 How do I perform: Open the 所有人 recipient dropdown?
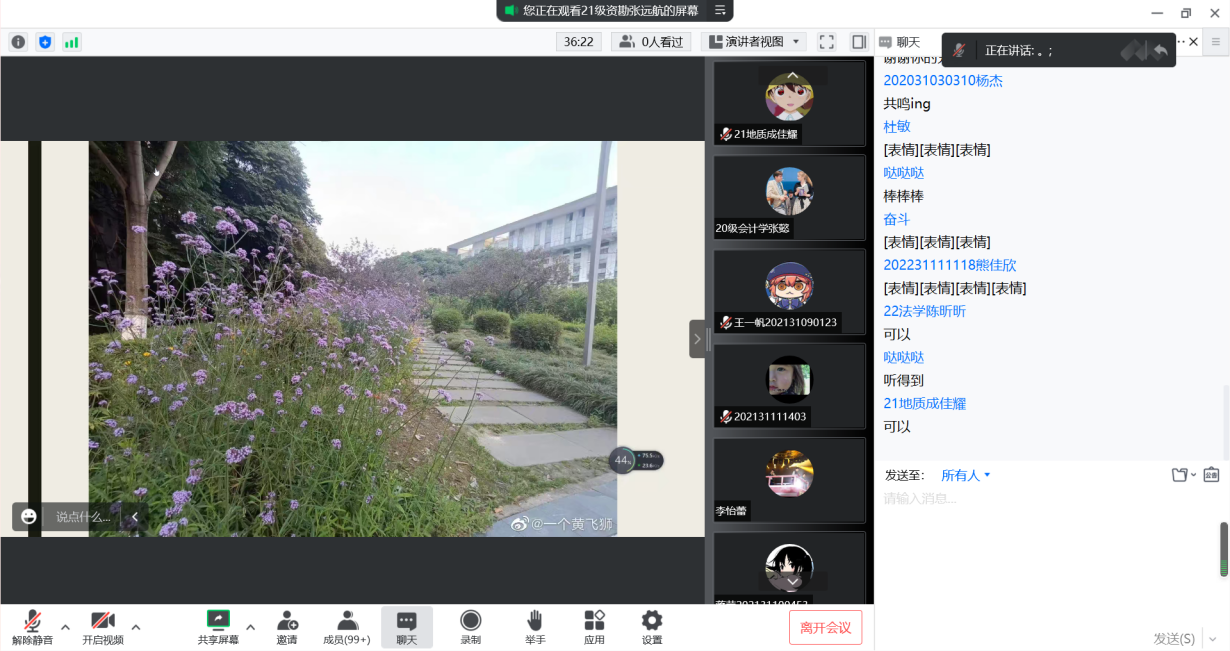coord(965,475)
